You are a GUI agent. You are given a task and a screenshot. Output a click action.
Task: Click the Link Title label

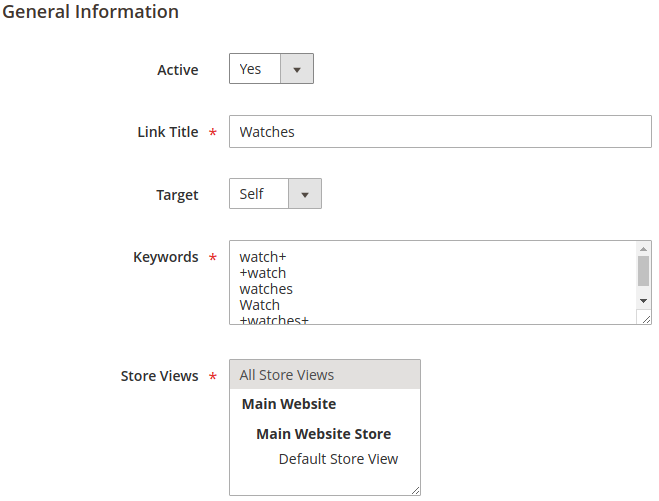(167, 132)
